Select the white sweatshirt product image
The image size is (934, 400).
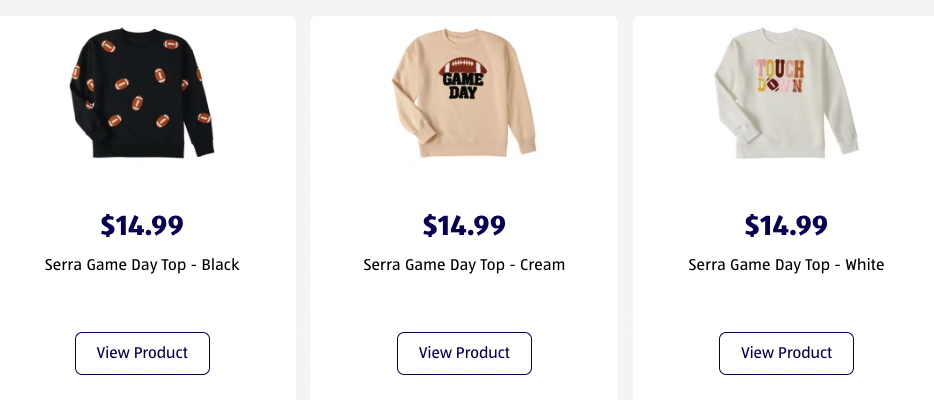click(x=786, y=95)
